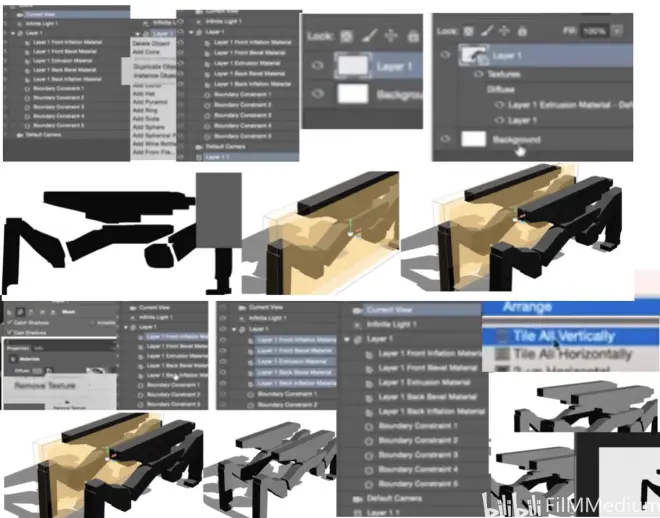Hide Layer 1 Extrusion Material texture eye icon

[x=499, y=105]
